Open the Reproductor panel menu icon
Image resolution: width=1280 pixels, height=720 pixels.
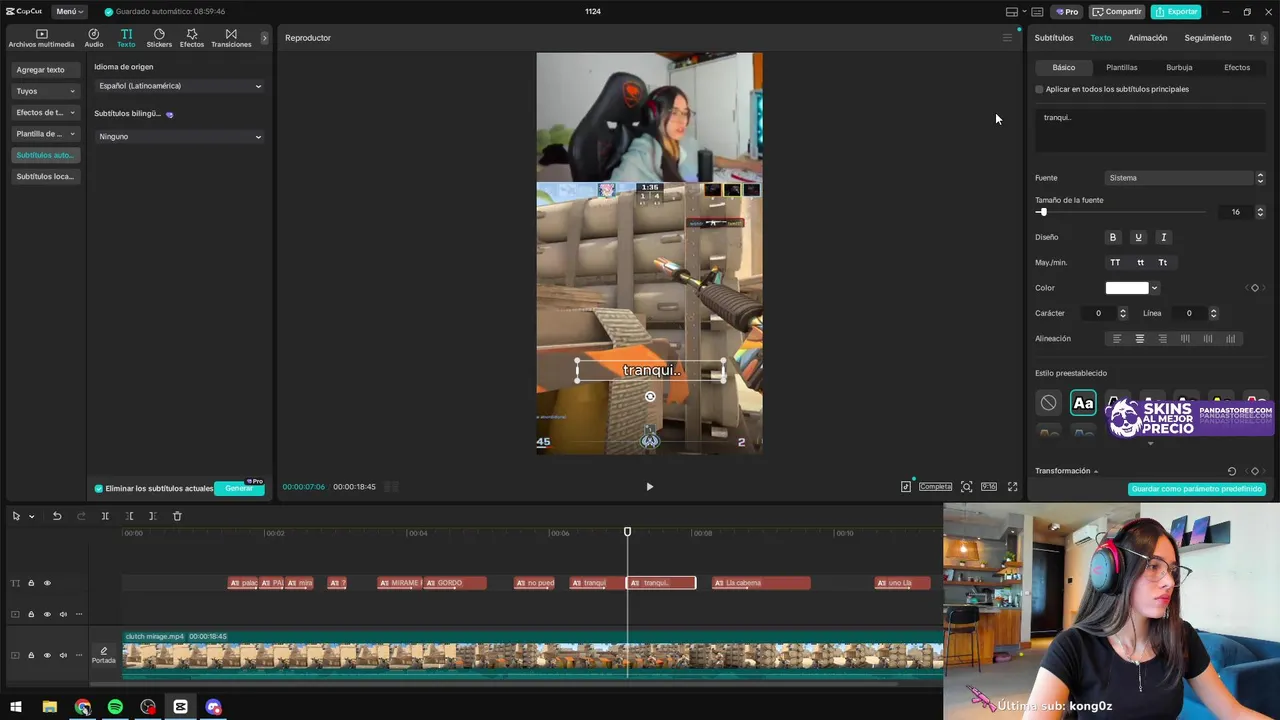[x=1007, y=38]
